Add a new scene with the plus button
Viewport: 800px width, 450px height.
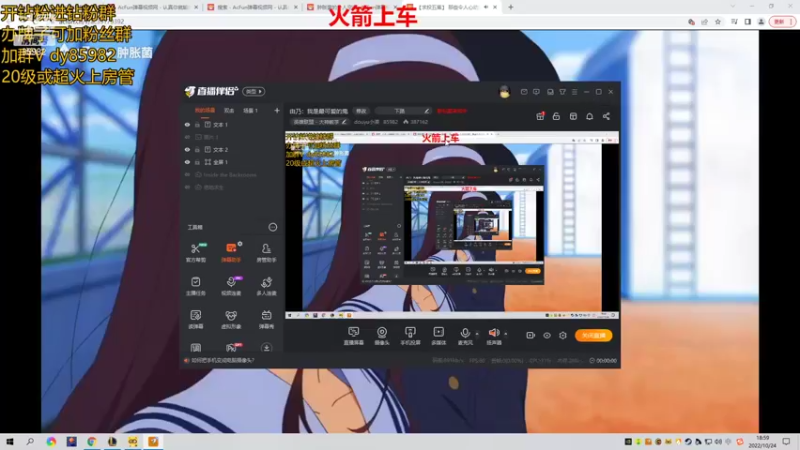click(x=277, y=110)
